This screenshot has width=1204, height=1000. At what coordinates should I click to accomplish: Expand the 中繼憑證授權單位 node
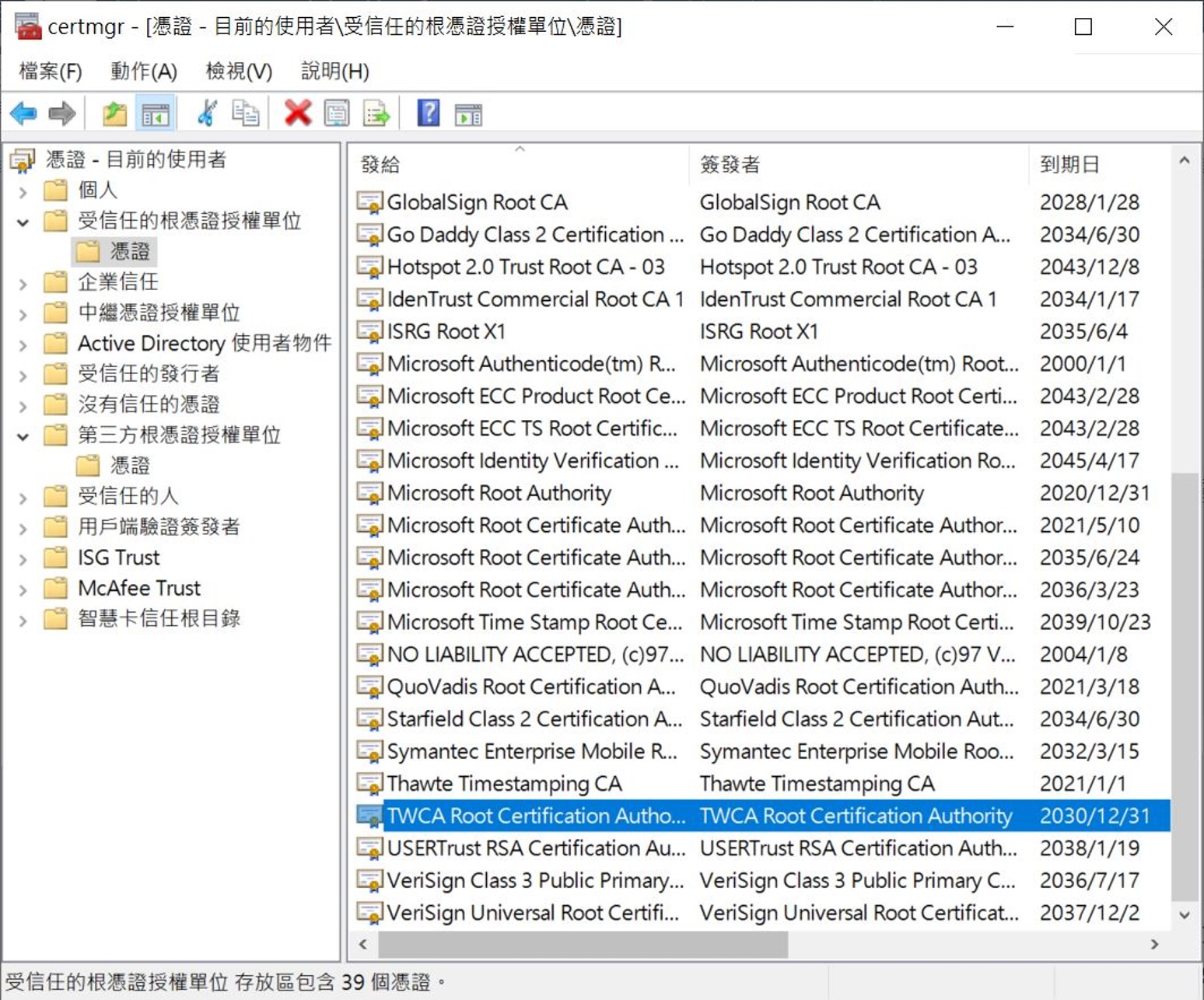point(23,313)
